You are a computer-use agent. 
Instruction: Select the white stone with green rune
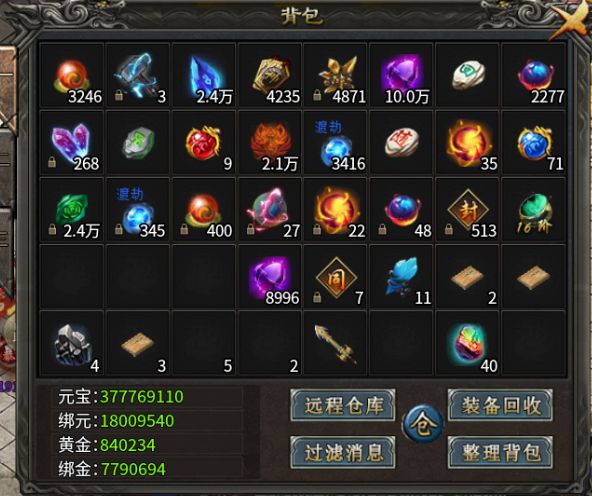pyautogui.click(x=467, y=75)
